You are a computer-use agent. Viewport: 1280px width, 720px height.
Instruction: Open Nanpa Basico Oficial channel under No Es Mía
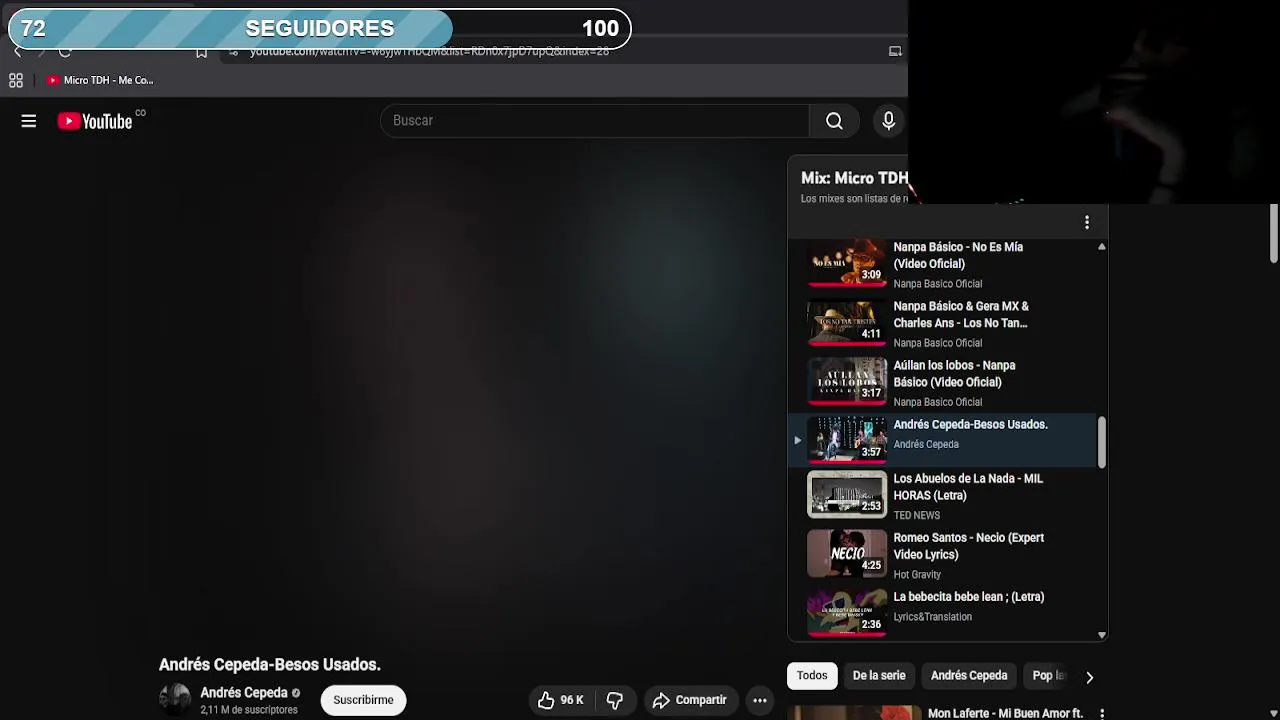[937, 284]
